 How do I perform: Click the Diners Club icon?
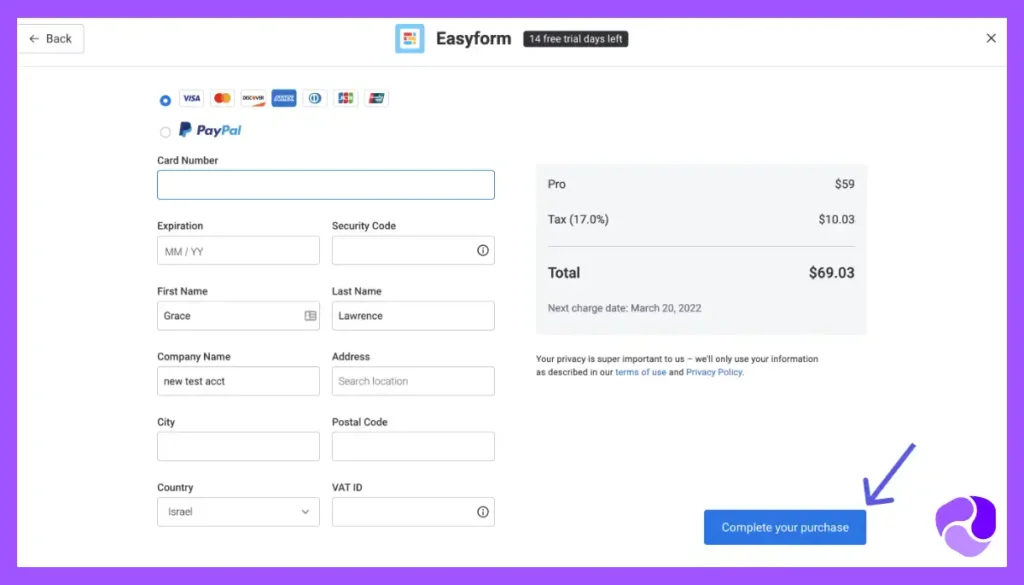click(x=314, y=98)
